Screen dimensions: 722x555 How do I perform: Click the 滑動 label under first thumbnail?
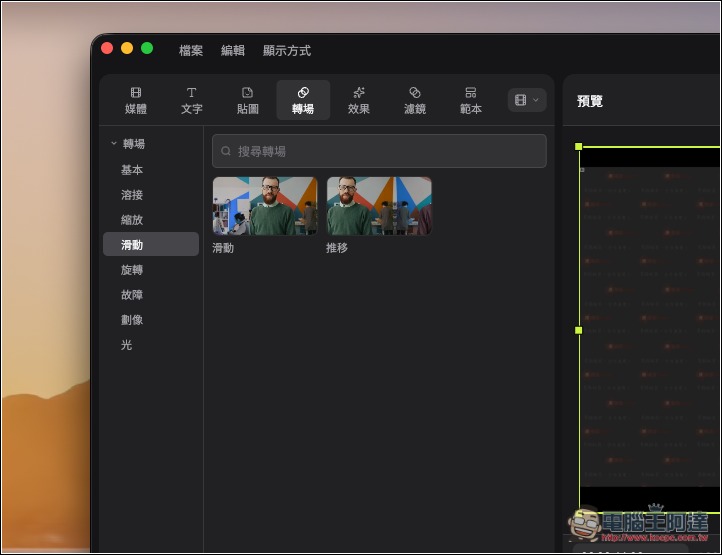tap(223, 248)
